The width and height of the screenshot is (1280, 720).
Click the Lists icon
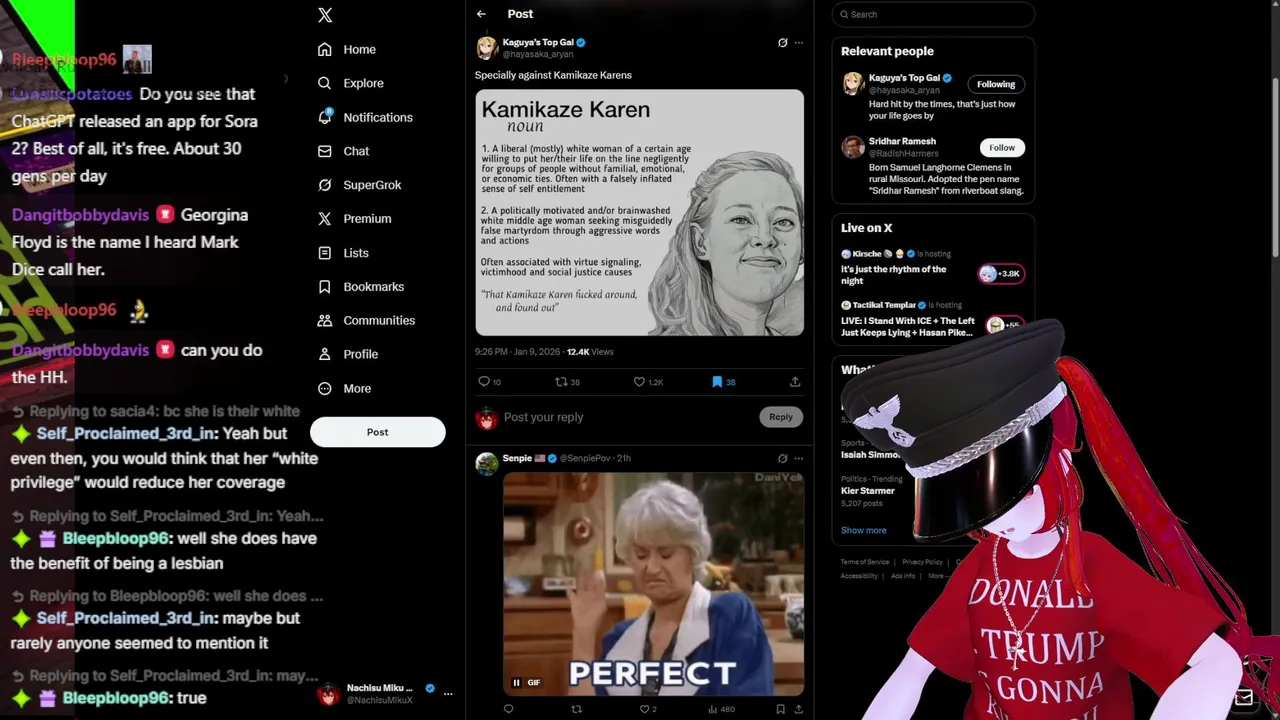tap(324, 253)
